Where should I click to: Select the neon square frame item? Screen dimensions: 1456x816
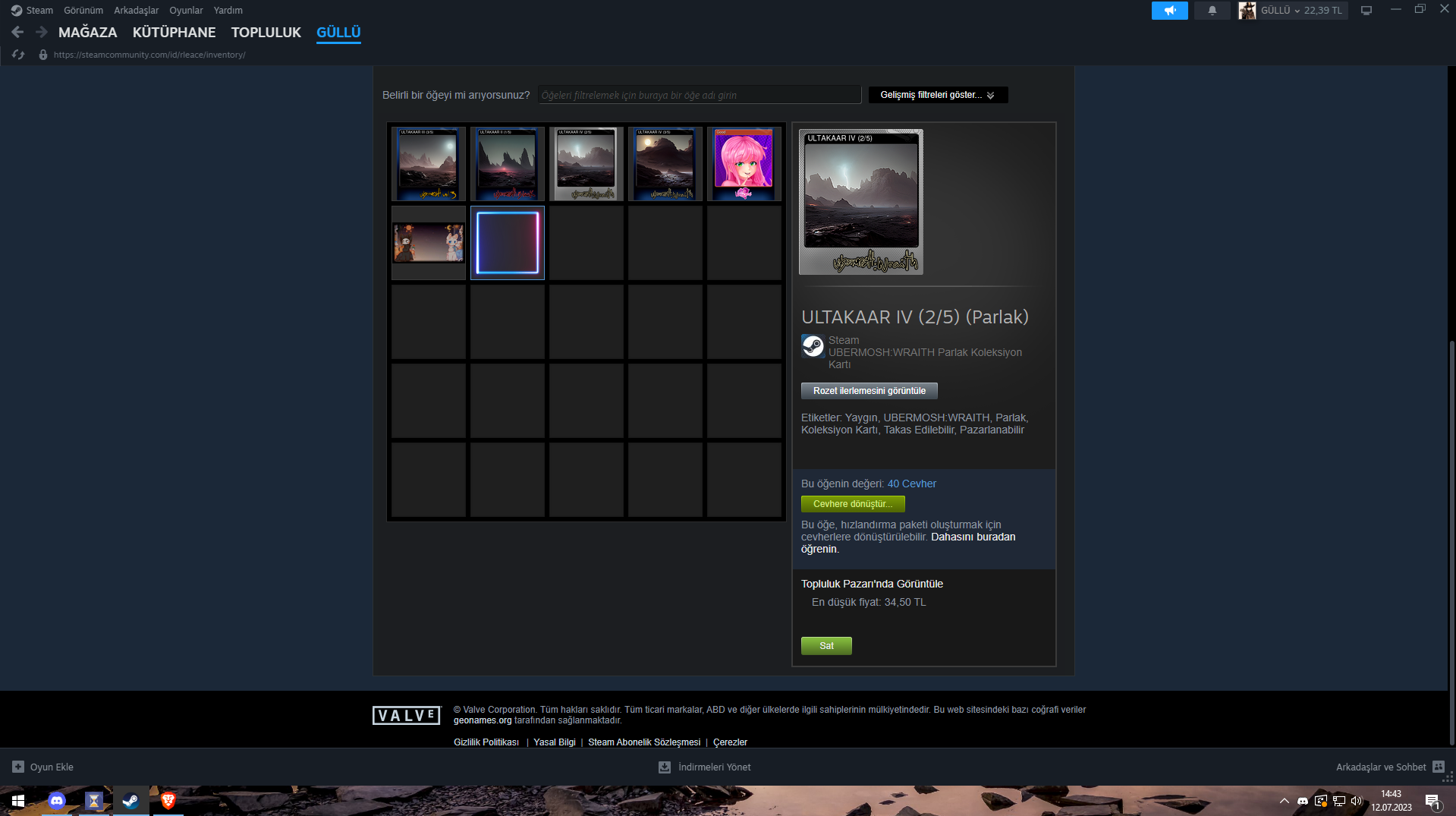click(x=508, y=243)
